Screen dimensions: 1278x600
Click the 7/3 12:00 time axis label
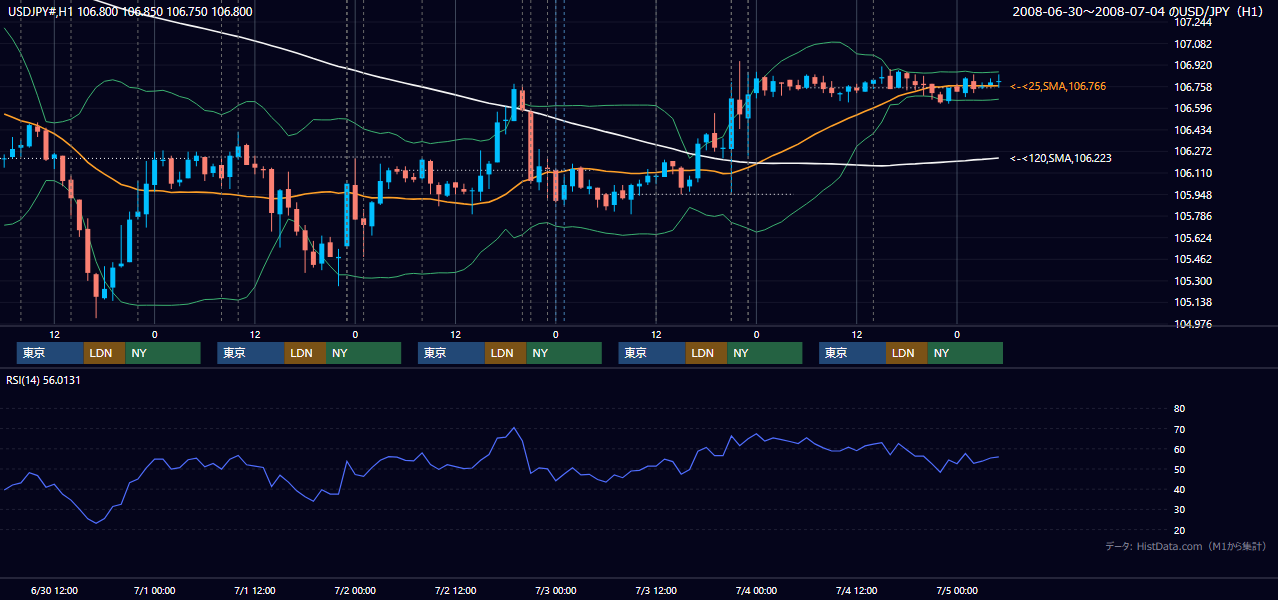[656, 590]
